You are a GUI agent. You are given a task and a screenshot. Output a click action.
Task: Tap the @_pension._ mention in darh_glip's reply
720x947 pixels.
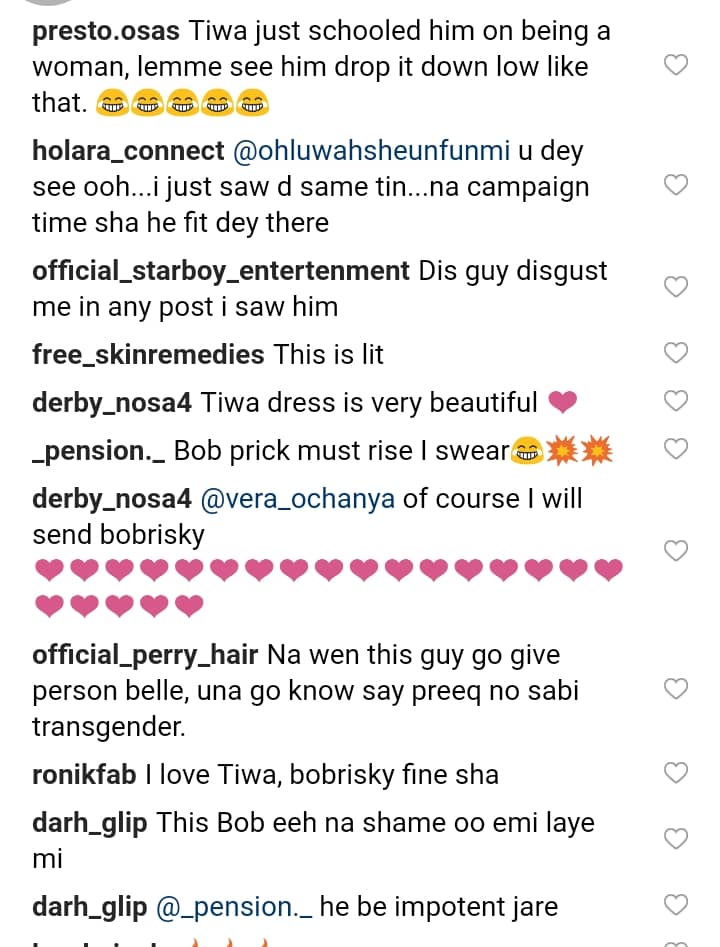pyautogui.click(x=236, y=907)
